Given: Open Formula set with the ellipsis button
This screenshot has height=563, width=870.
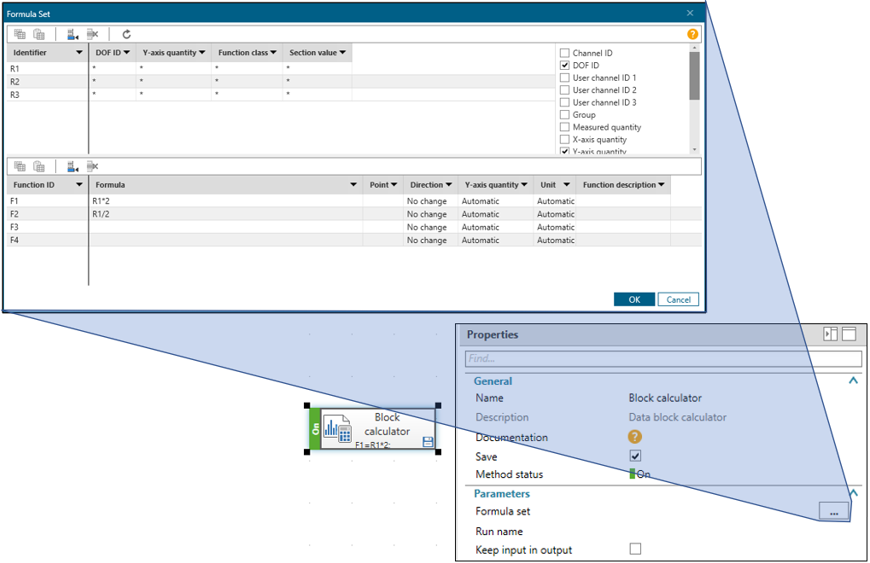Looking at the screenshot, I should click(834, 511).
